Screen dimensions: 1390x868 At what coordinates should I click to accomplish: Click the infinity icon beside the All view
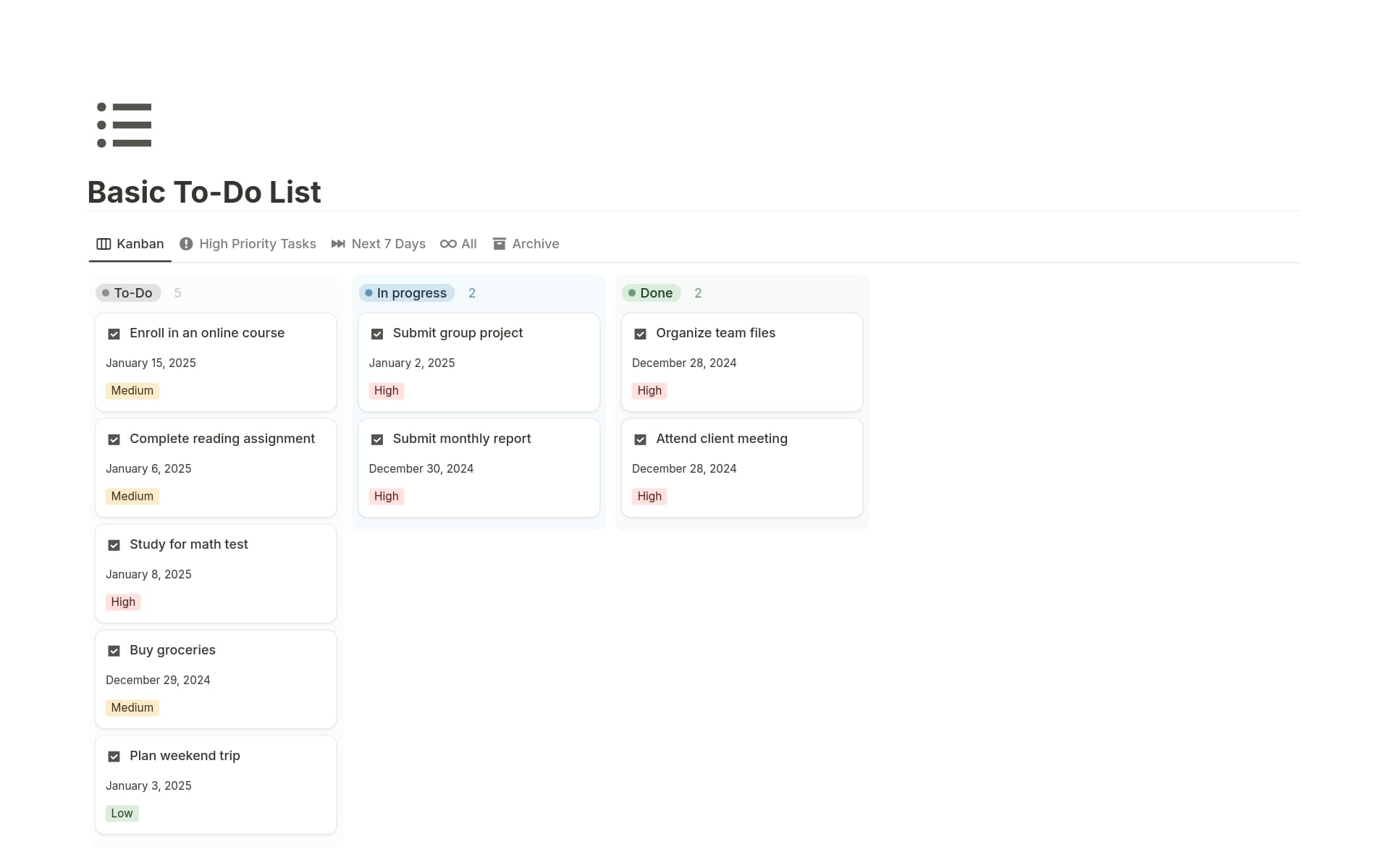pyautogui.click(x=449, y=244)
